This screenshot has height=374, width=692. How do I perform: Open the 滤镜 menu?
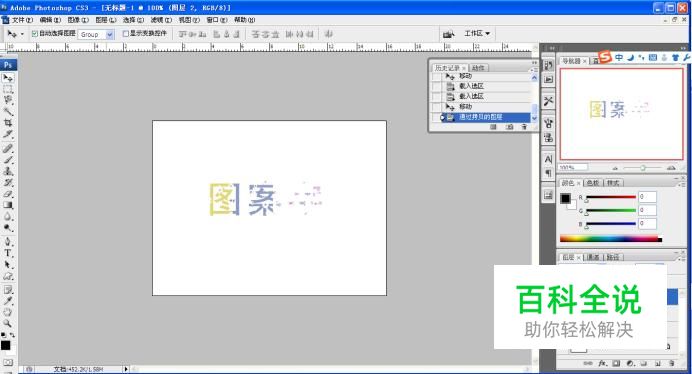pos(161,20)
